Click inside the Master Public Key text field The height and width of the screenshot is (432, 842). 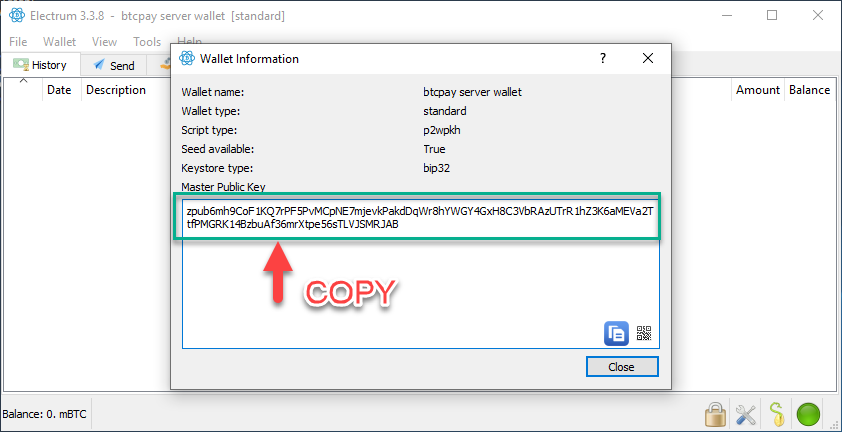coord(420,280)
